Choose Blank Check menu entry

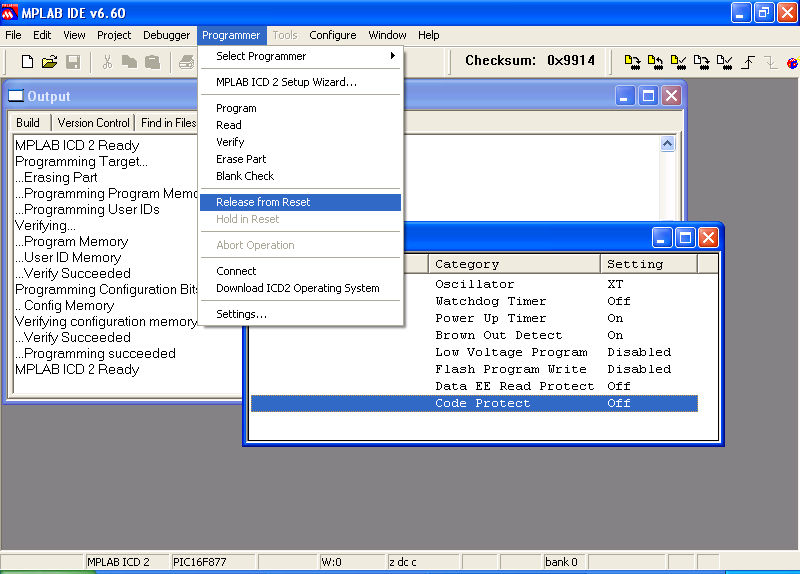tap(301, 176)
